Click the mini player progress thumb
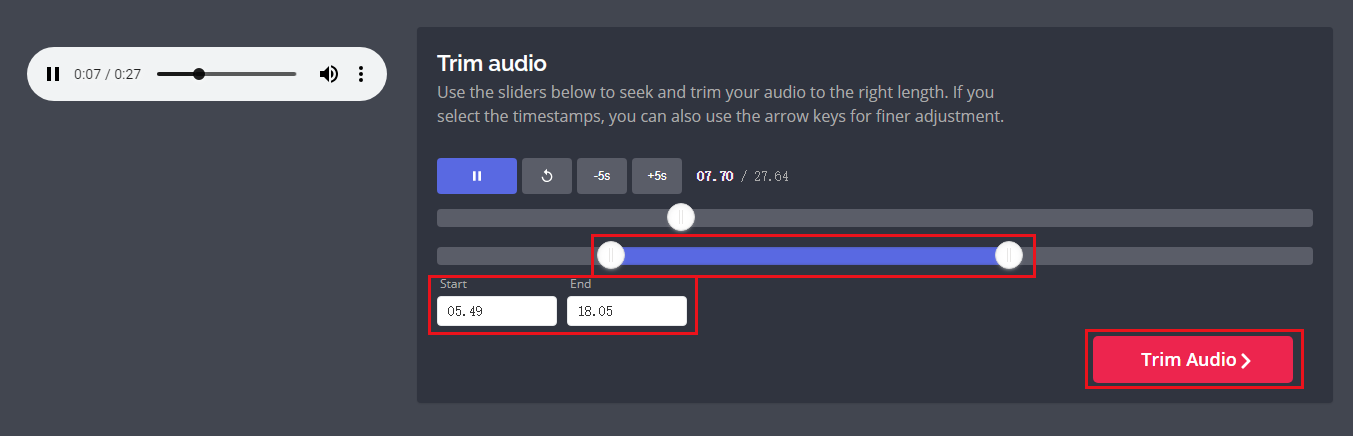1353x436 pixels. click(199, 74)
